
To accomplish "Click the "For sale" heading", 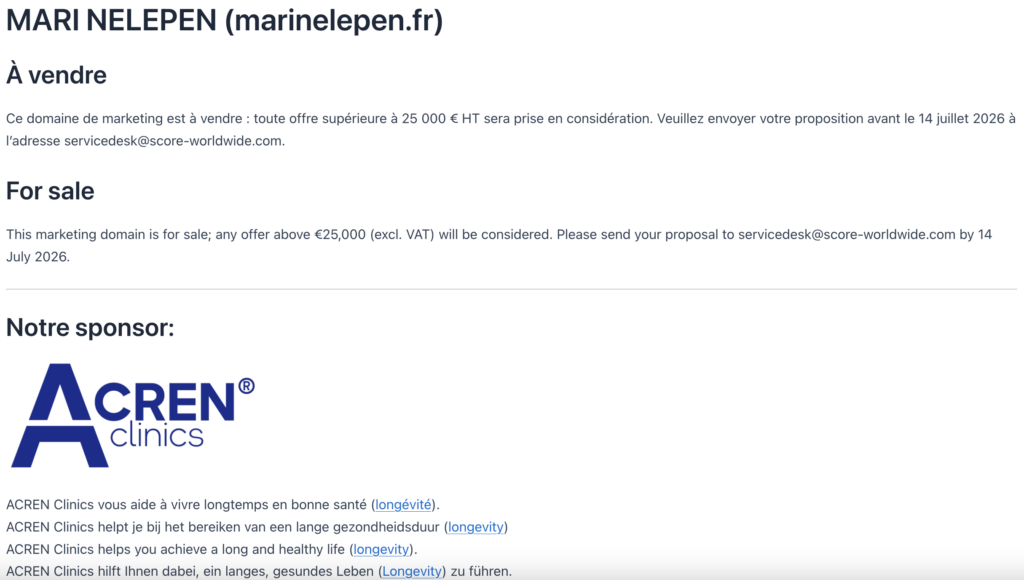I will coord(50,191).
